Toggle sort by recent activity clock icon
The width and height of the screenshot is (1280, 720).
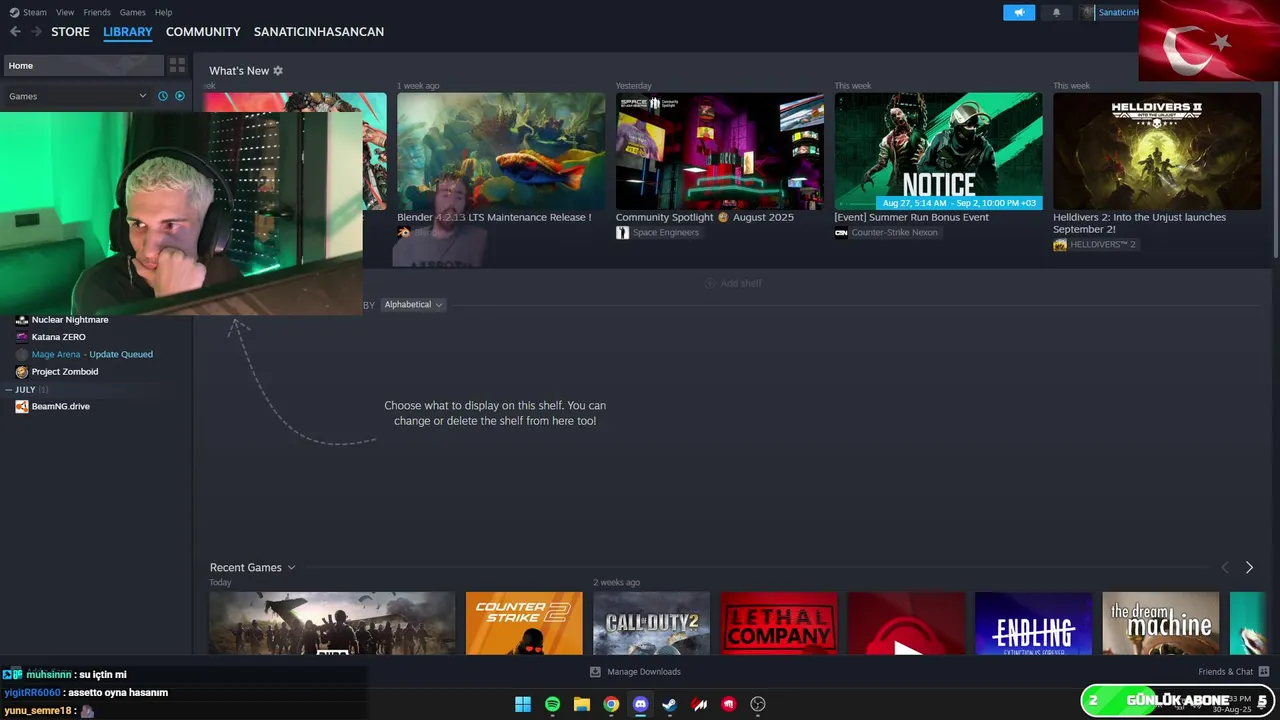(x=163, y=96)
